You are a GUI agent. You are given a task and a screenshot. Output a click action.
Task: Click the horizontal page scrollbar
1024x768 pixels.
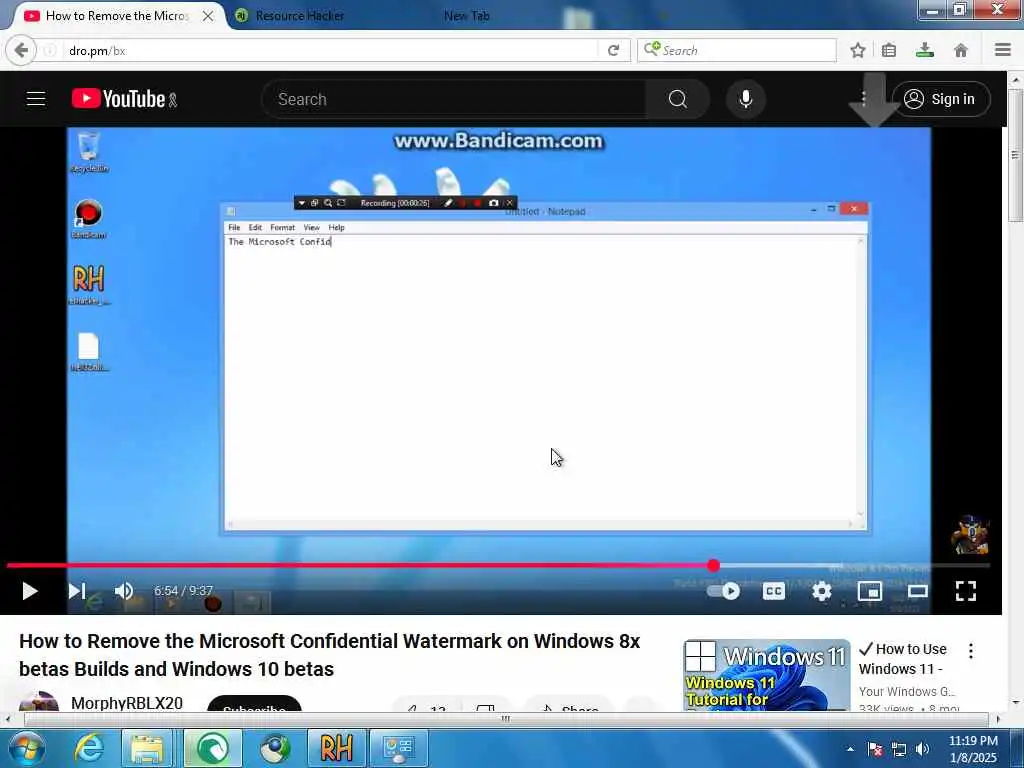(505, 720)
